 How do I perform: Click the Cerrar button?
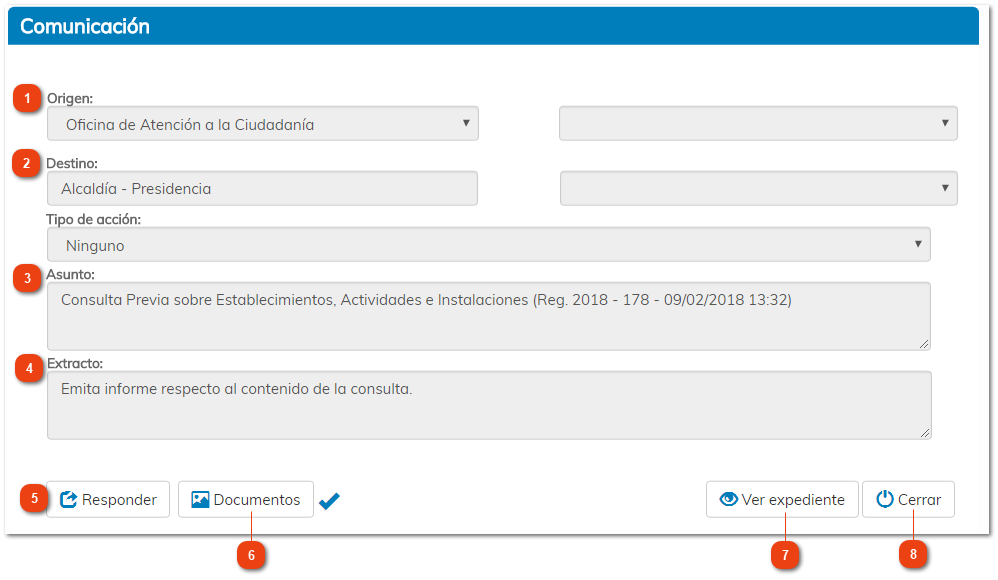[908, 499]
